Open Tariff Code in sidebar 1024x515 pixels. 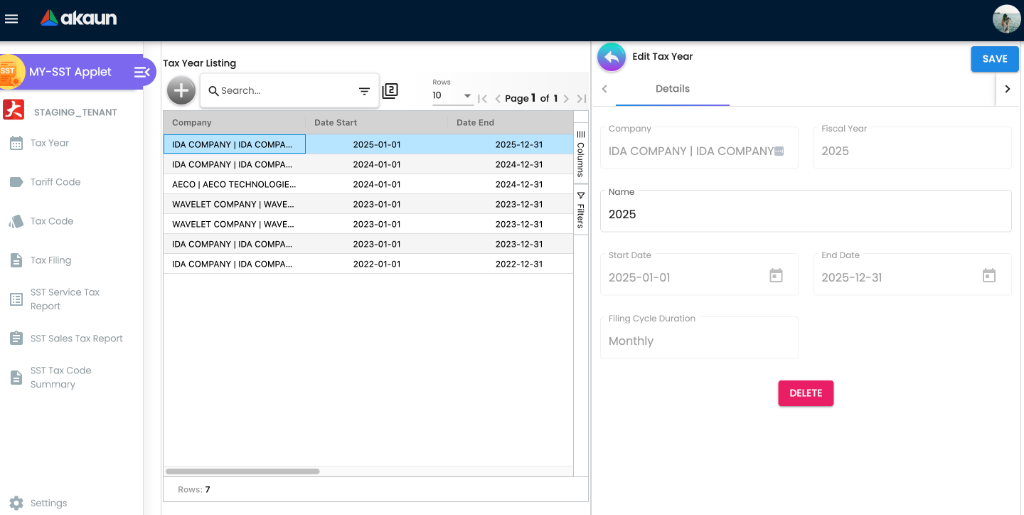55,182
